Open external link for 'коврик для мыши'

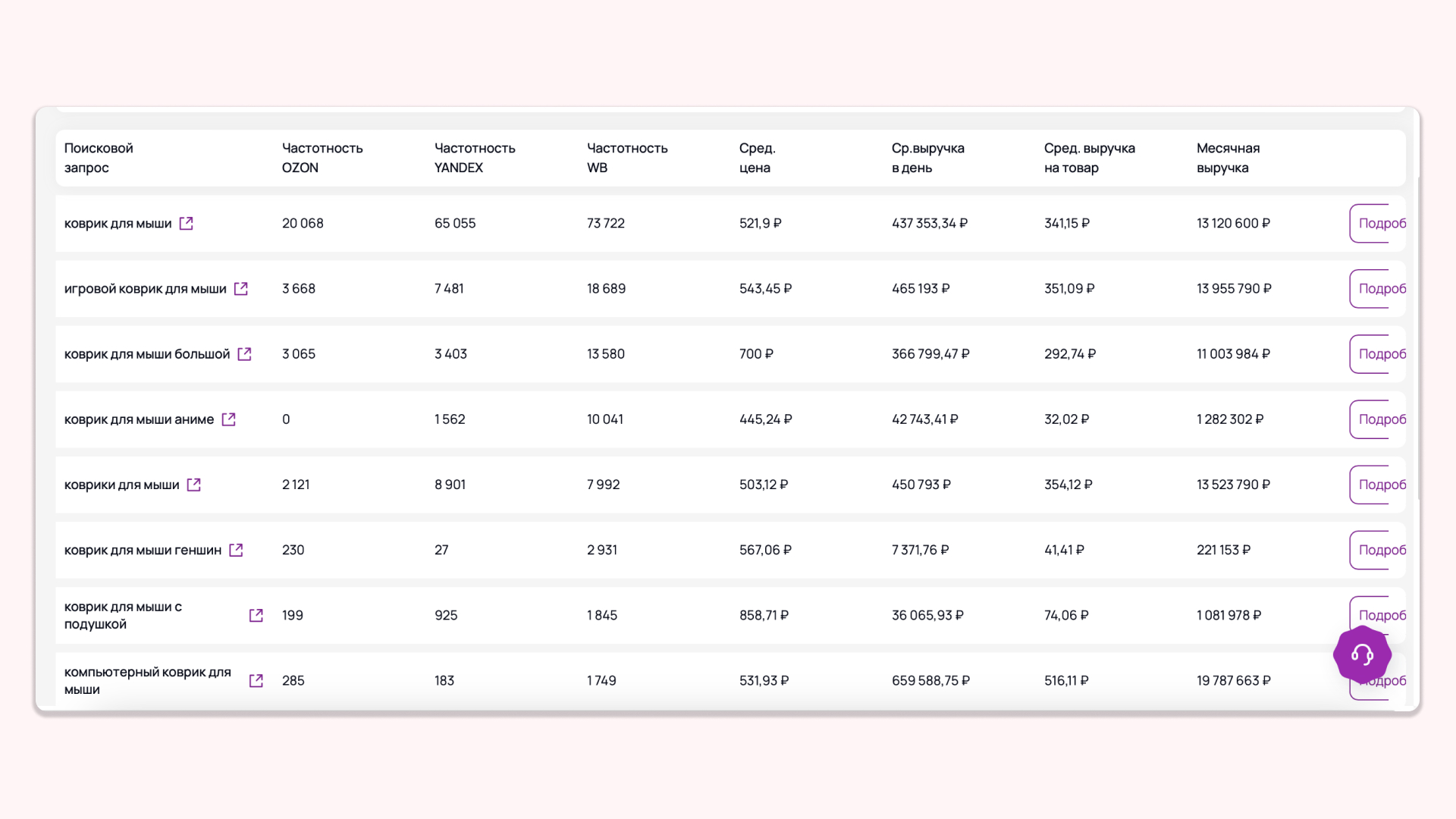click(186, 223)
